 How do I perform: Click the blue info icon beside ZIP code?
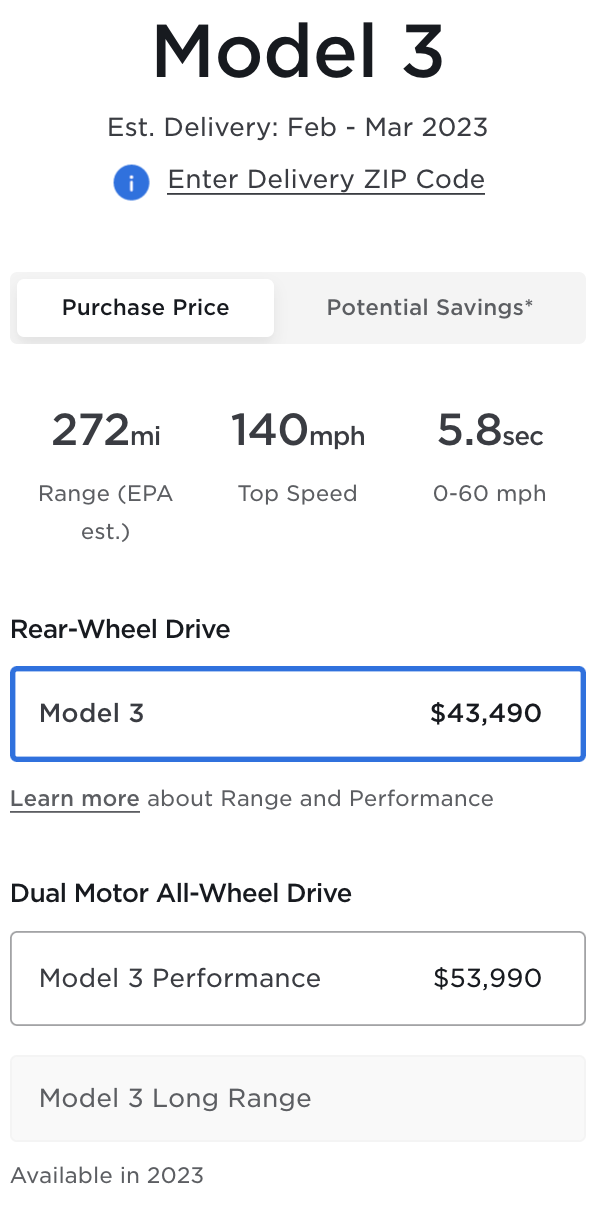click(x=131, y=182)
